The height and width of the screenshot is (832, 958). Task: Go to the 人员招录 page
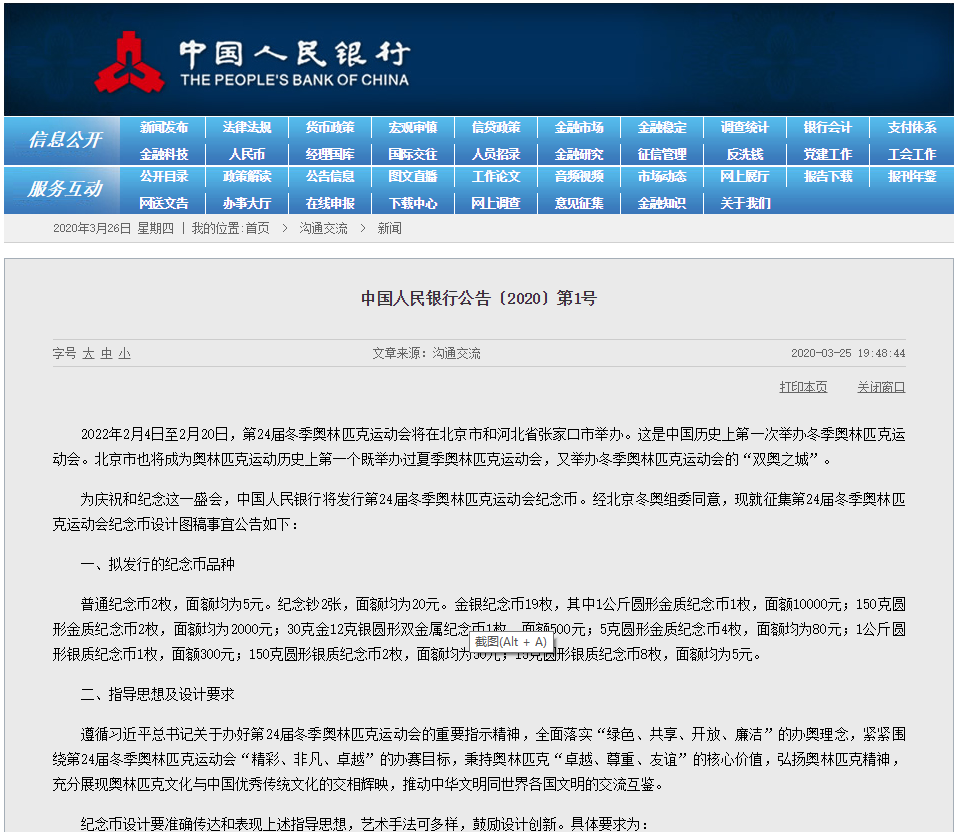pos(496,155)
